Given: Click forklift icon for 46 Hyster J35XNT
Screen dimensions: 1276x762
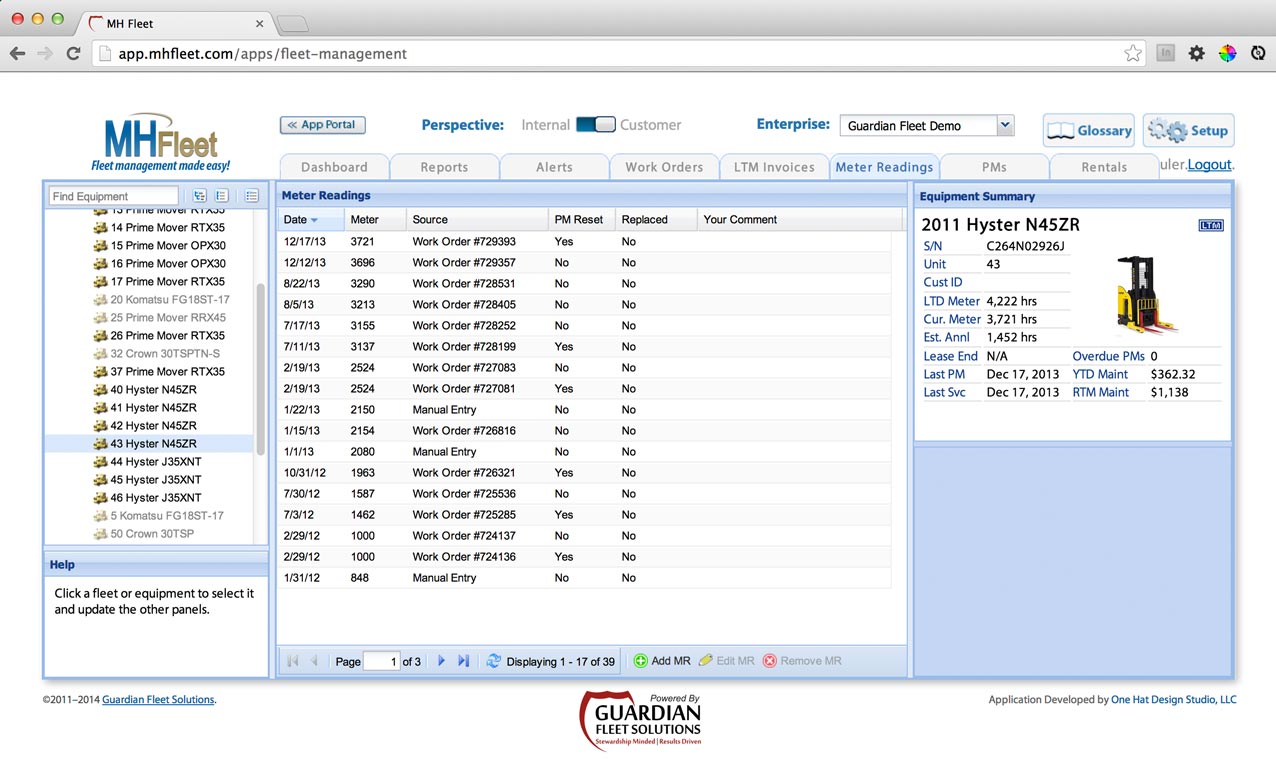Looking at the screenshot, I should tap(100, 498).
